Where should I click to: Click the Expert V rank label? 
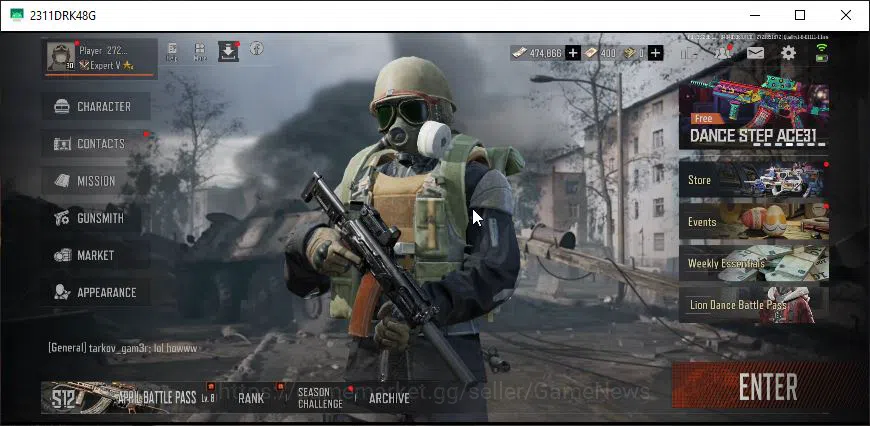107,65
